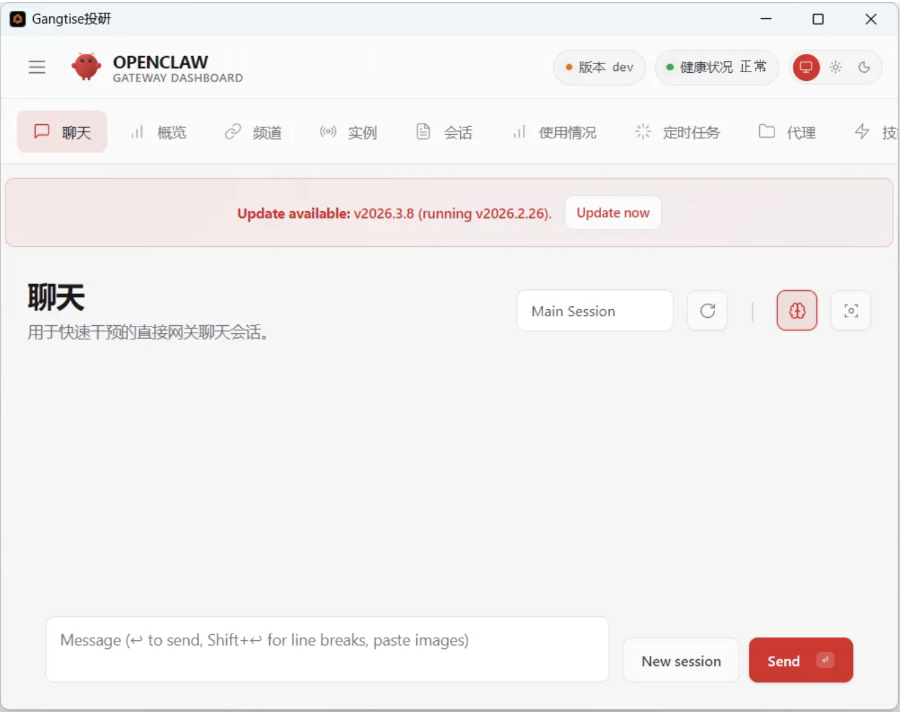Click the 实例 broadcast icon
Screen dimensions: 900x712
point(328,131)
